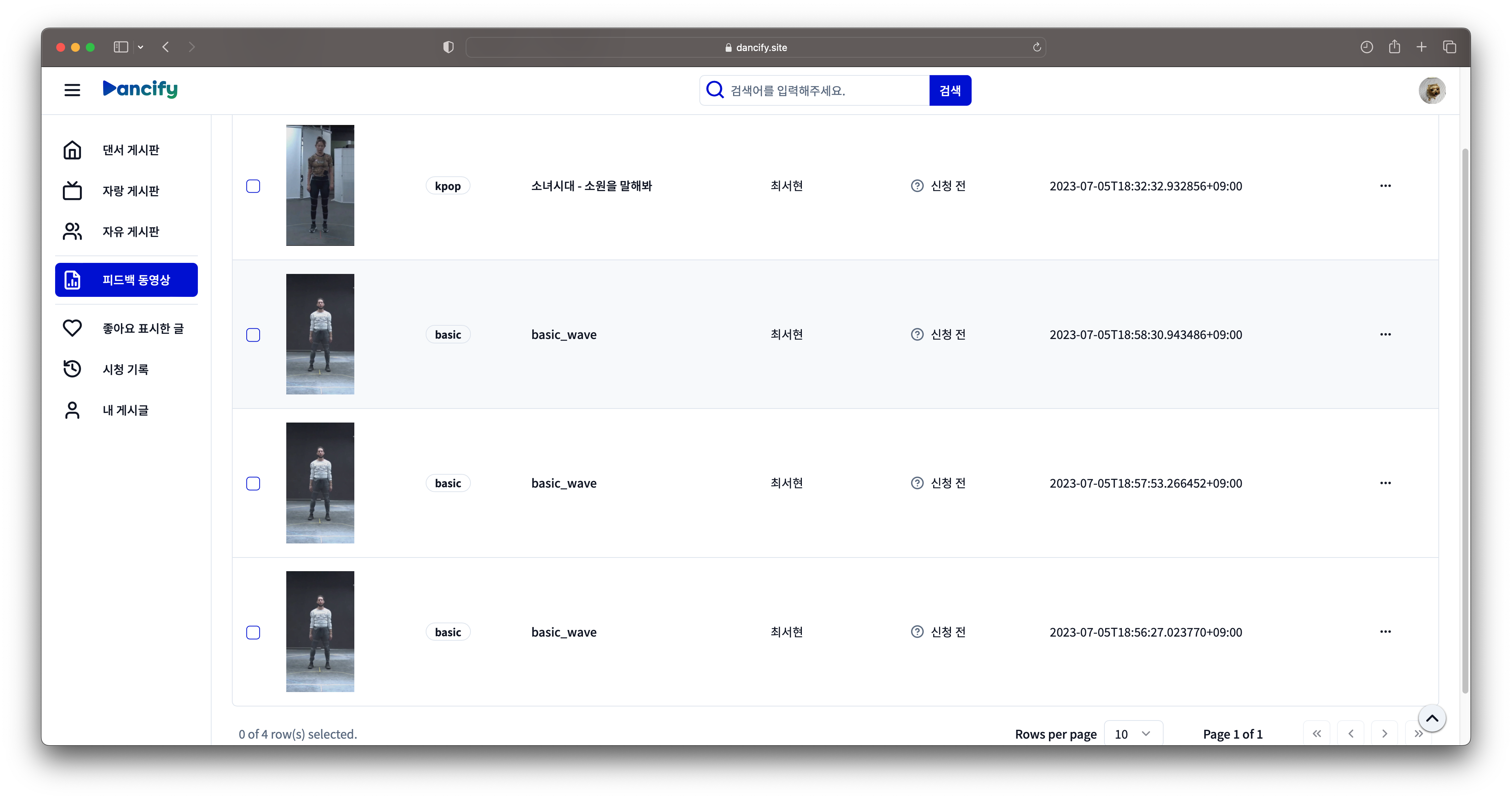
Task: Open the three-dots menu on the 18:57:53 row
Action: tap(1385, 483)
